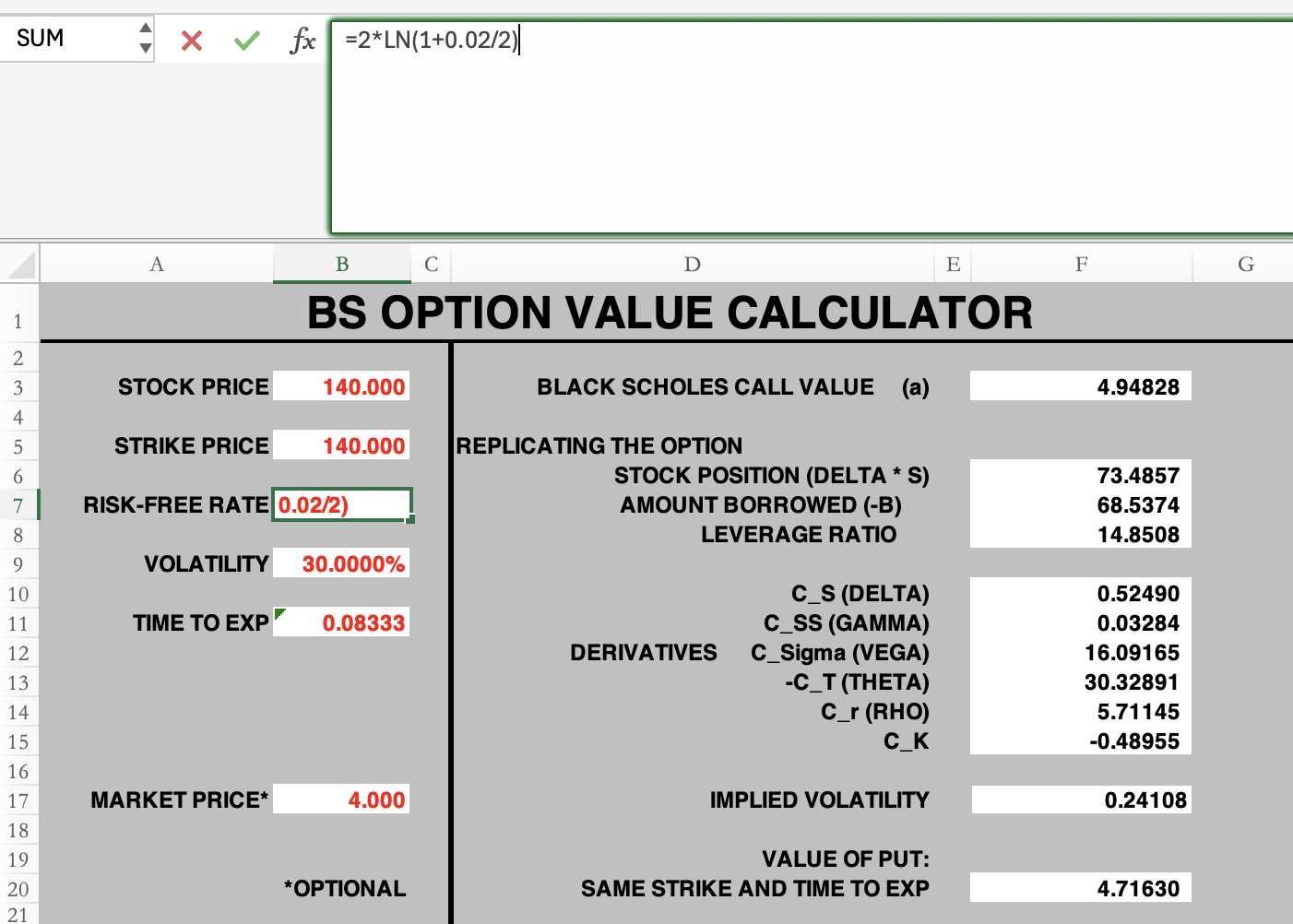
Task: Select the Stock Price cell showing 140.000
Action: click(341, 386)
